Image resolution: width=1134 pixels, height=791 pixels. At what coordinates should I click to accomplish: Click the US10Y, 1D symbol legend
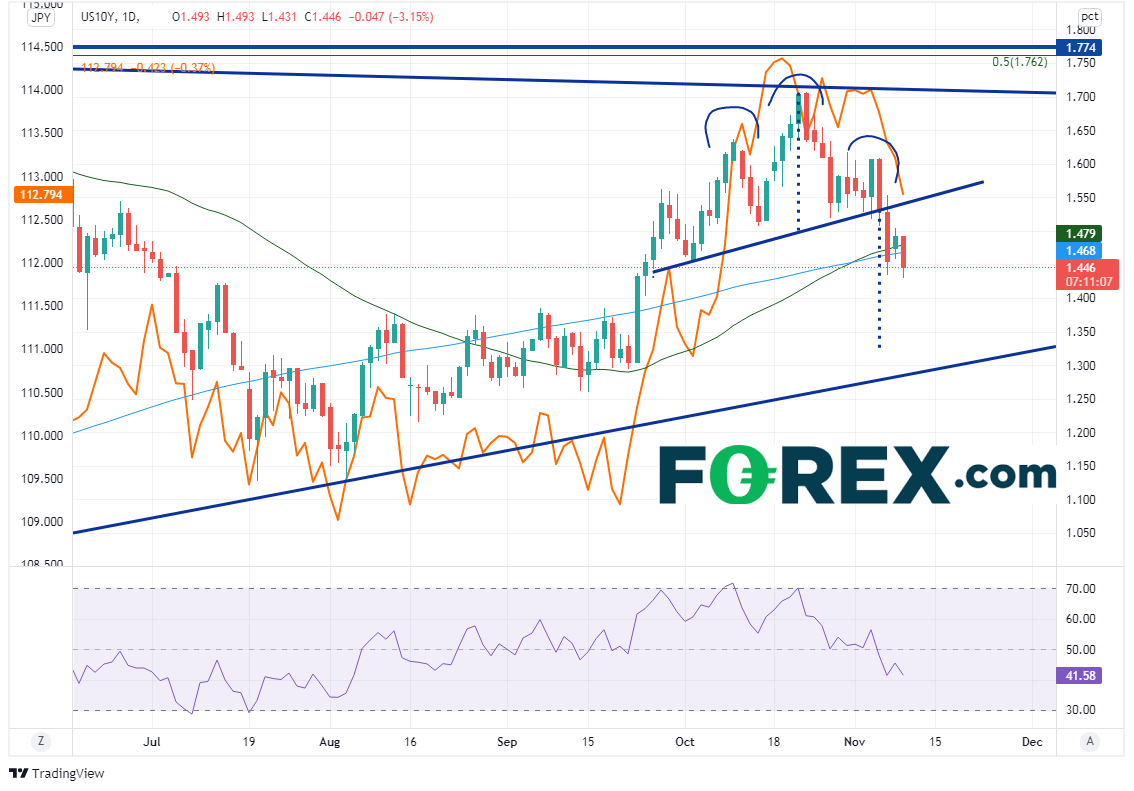(x=115, y=18)
